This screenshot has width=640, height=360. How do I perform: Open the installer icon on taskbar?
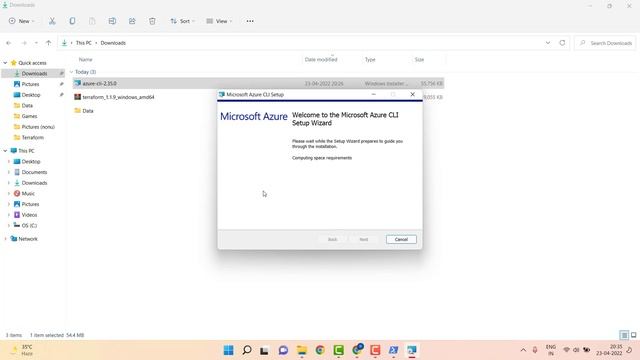pos(412,350)
